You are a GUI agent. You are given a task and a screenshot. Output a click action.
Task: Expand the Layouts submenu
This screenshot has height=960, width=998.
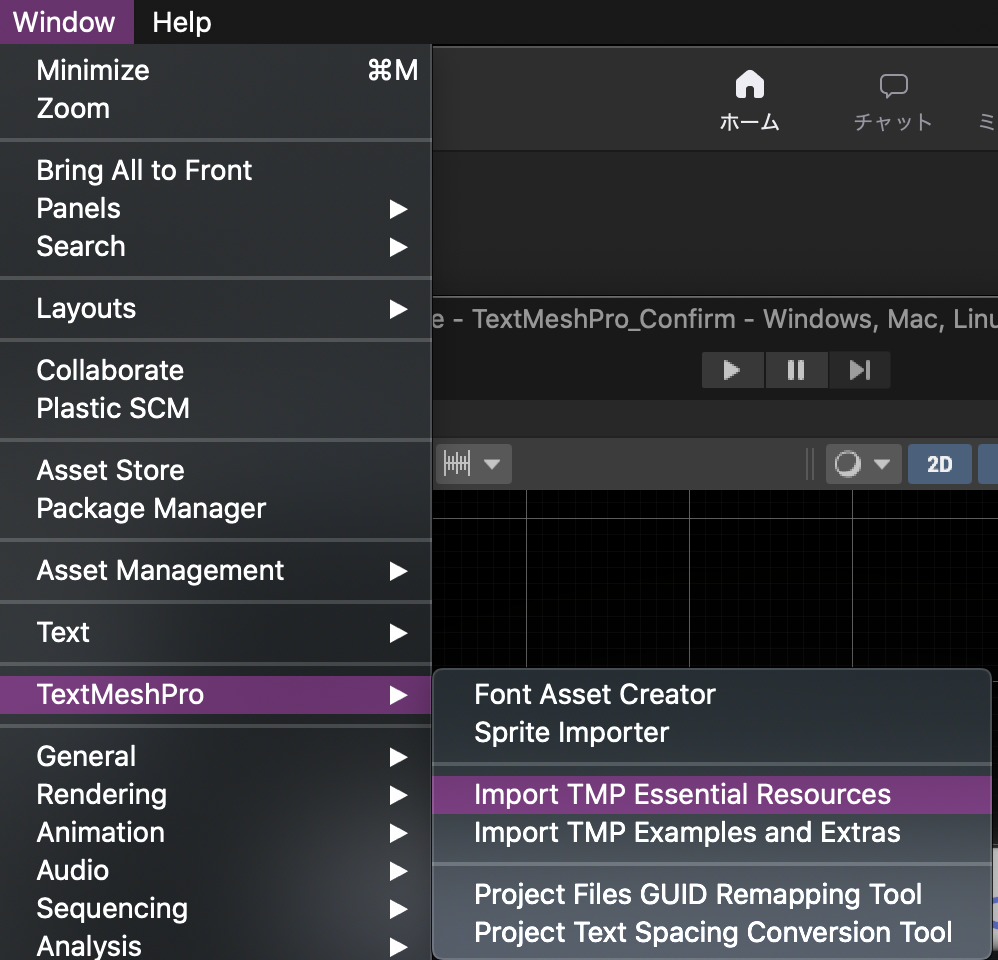[216, 308]
